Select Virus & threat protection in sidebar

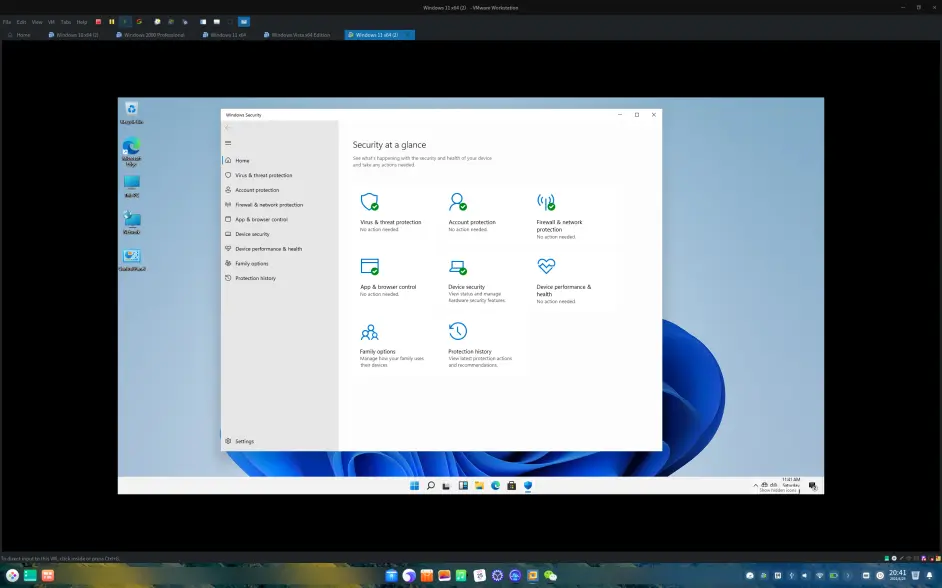click(x=280, y=175)
